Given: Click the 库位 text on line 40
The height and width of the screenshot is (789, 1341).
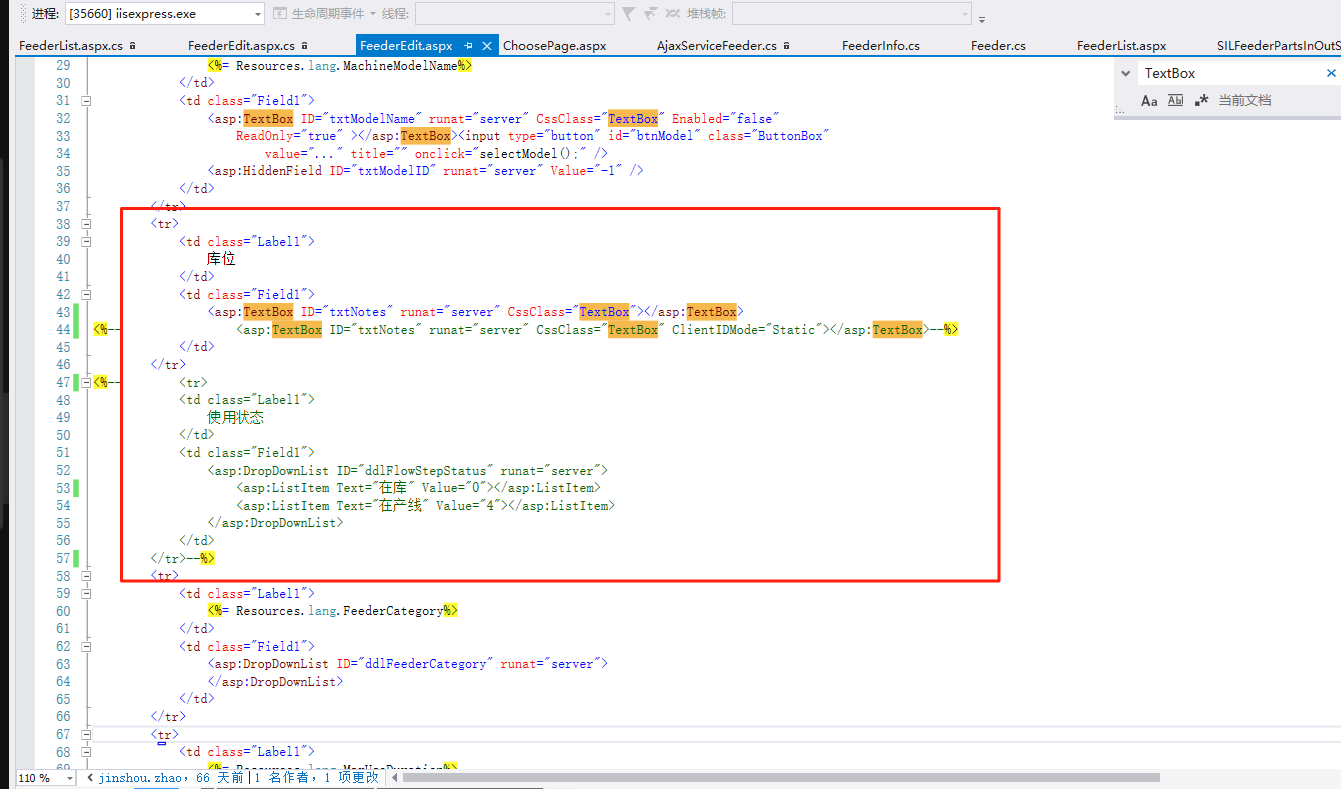Looking at the screenshot, I should pyautogui.click(x=221, y=259).
